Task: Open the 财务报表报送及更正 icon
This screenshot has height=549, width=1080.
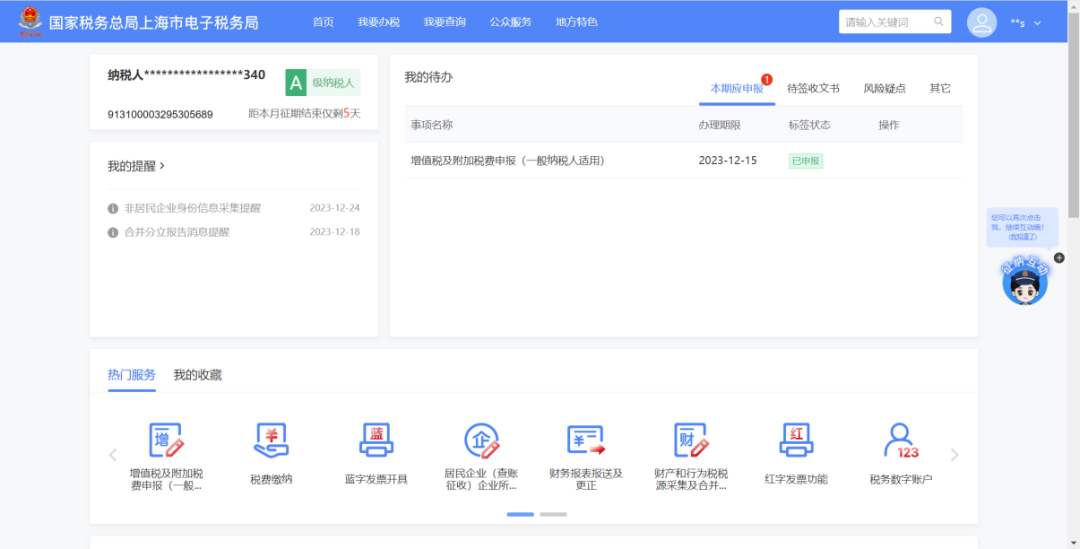Action: pos(586,441)
